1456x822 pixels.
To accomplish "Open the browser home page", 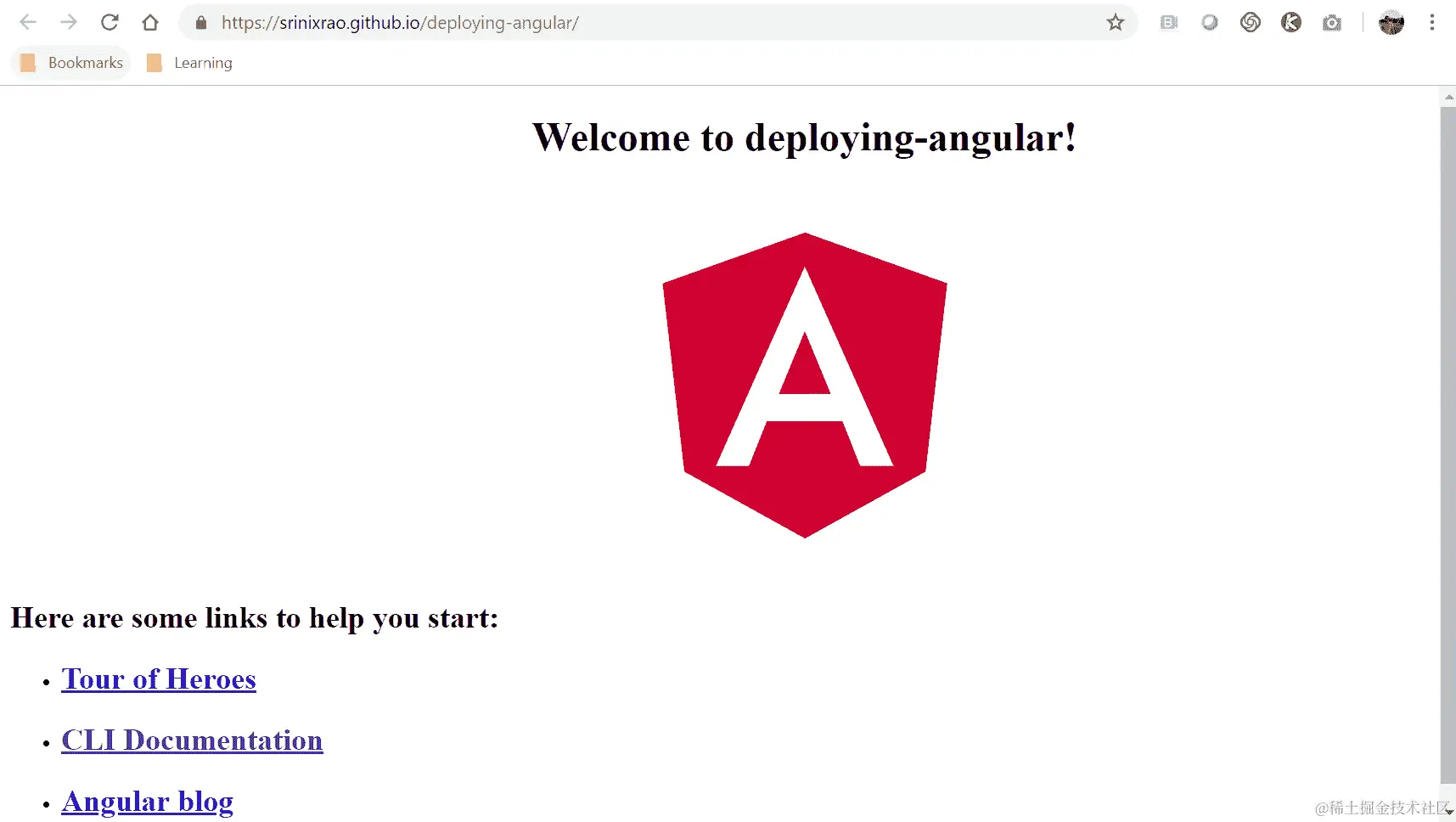I will pyautogui.click(x=150, y=23).
